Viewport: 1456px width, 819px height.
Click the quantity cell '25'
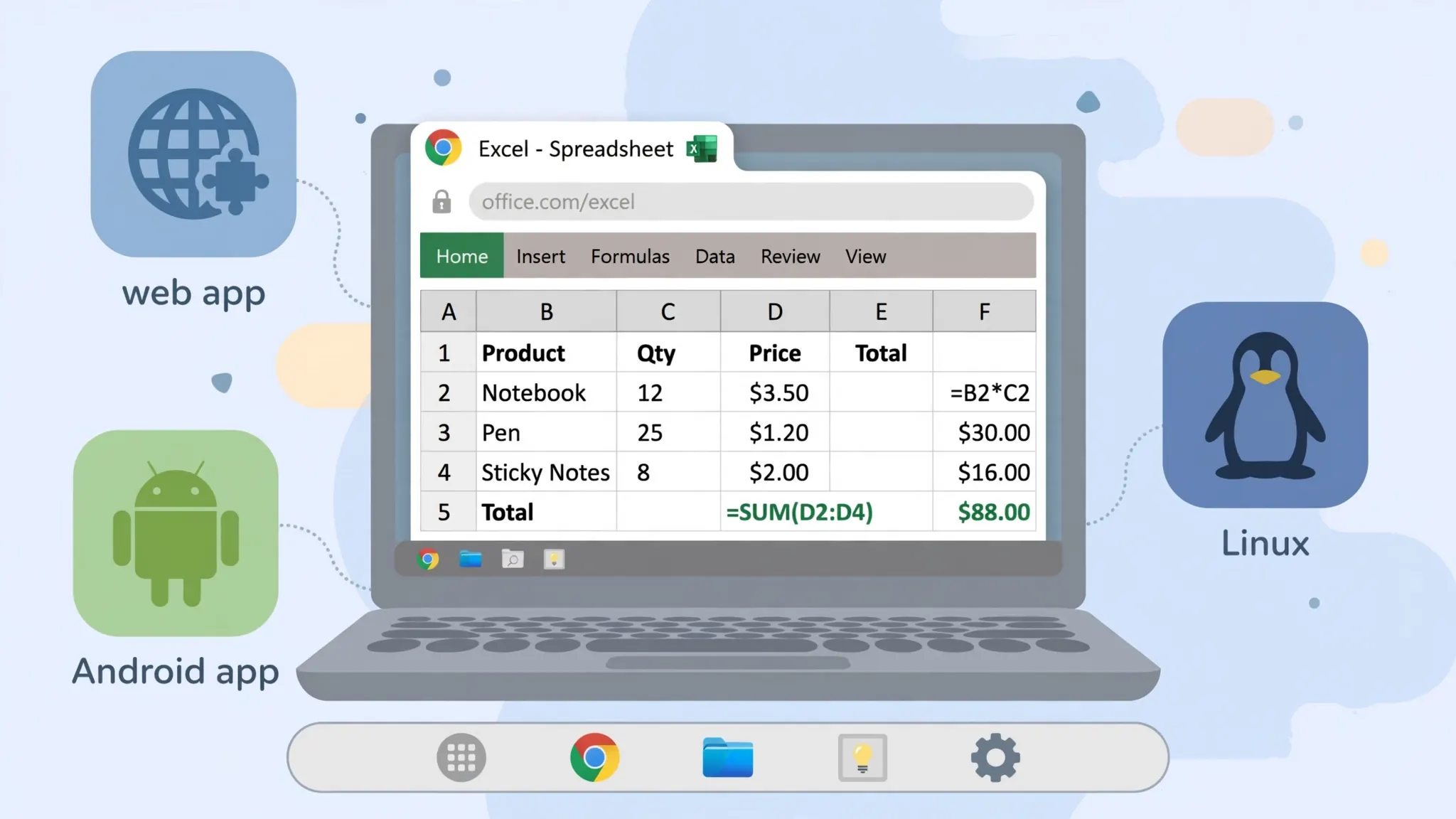[x=668, y=432]
